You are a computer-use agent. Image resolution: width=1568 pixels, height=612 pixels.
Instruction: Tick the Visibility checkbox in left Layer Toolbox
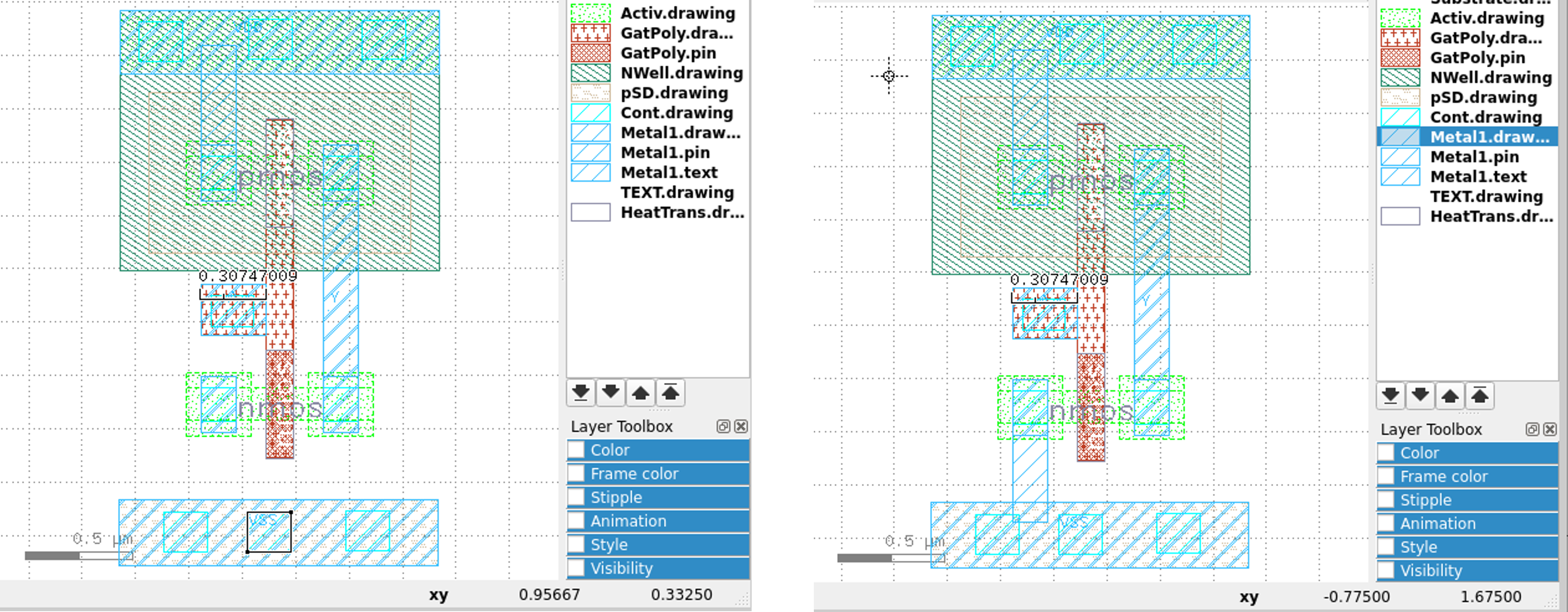[576, 568]
